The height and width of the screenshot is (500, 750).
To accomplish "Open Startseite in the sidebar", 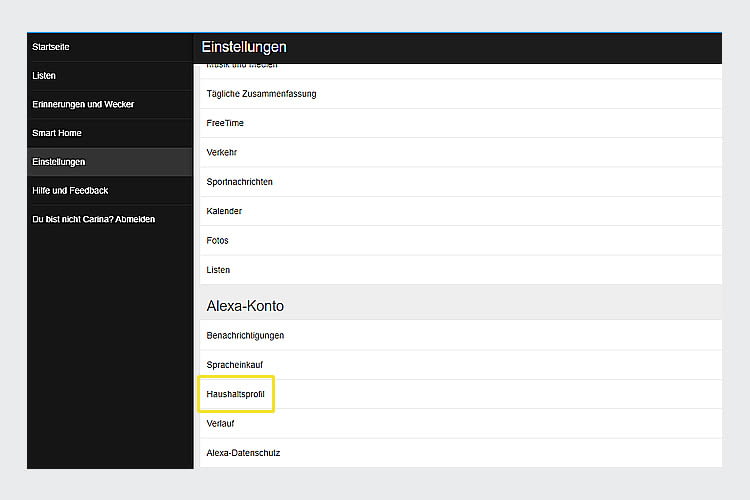I will pos(110,47).
